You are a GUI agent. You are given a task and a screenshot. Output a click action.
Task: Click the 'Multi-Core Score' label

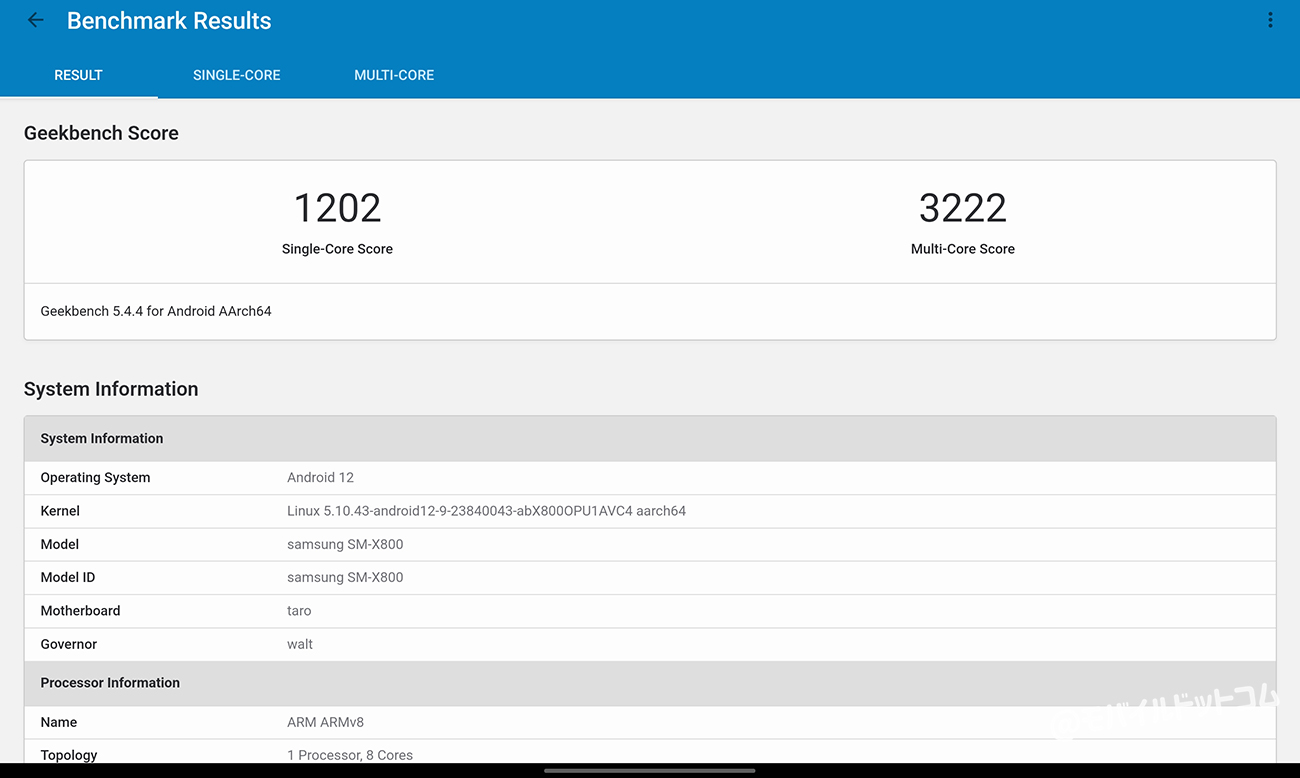[963, 249]
